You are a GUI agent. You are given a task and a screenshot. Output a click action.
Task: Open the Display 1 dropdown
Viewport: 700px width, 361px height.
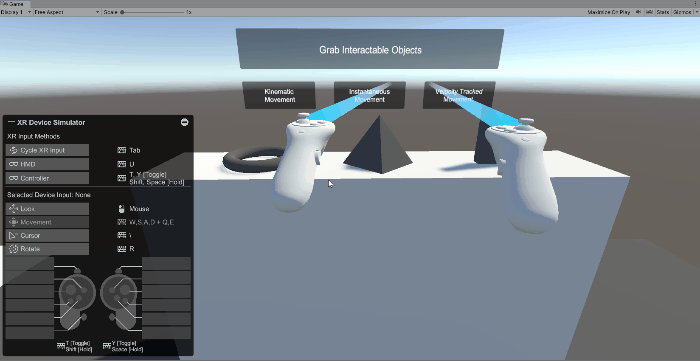16,12
